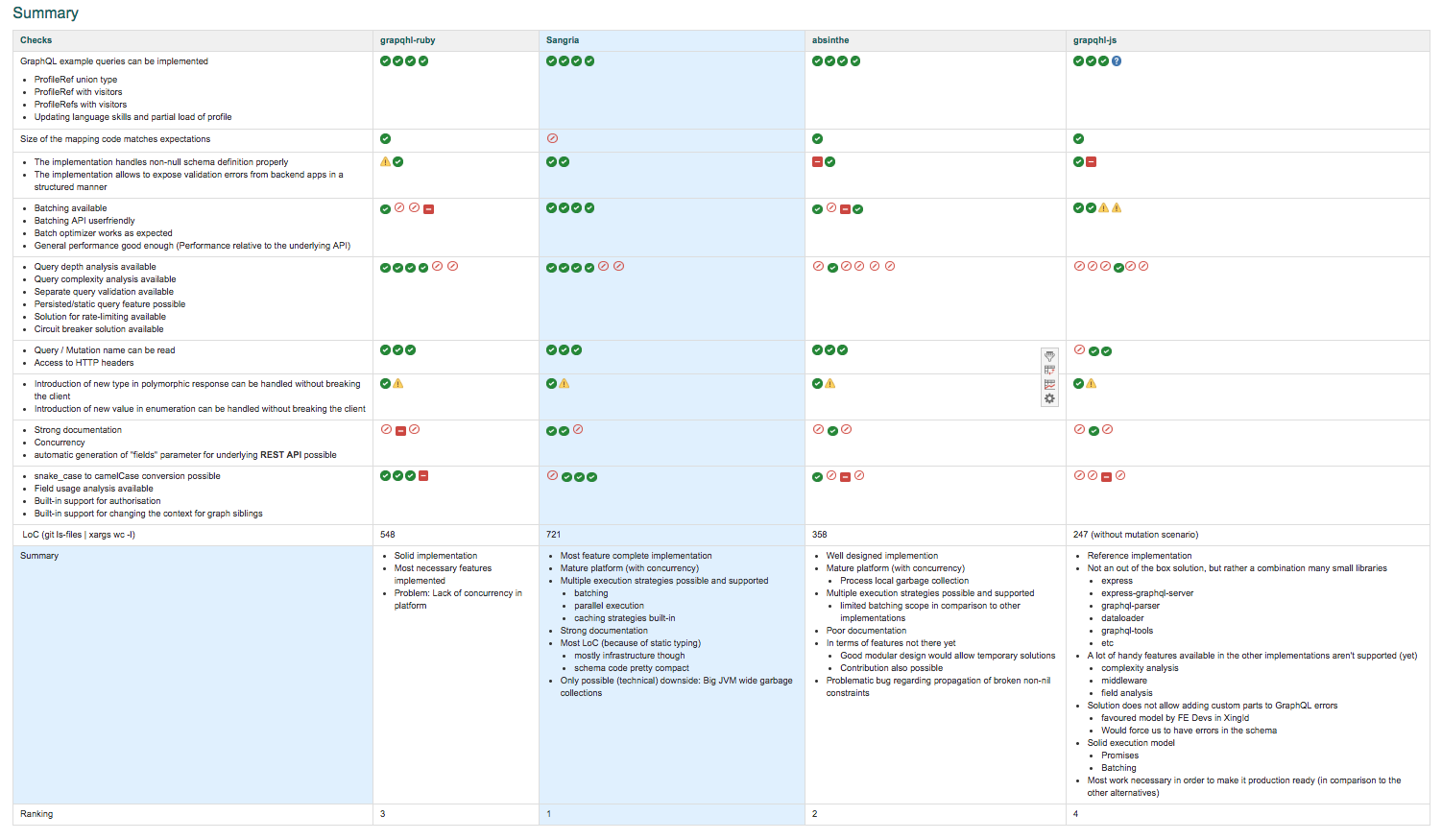The height and width of the screenshot is (840, 1442).
Task: Click "Circuit breaker solution available" bullet
Action: (99, 329)
